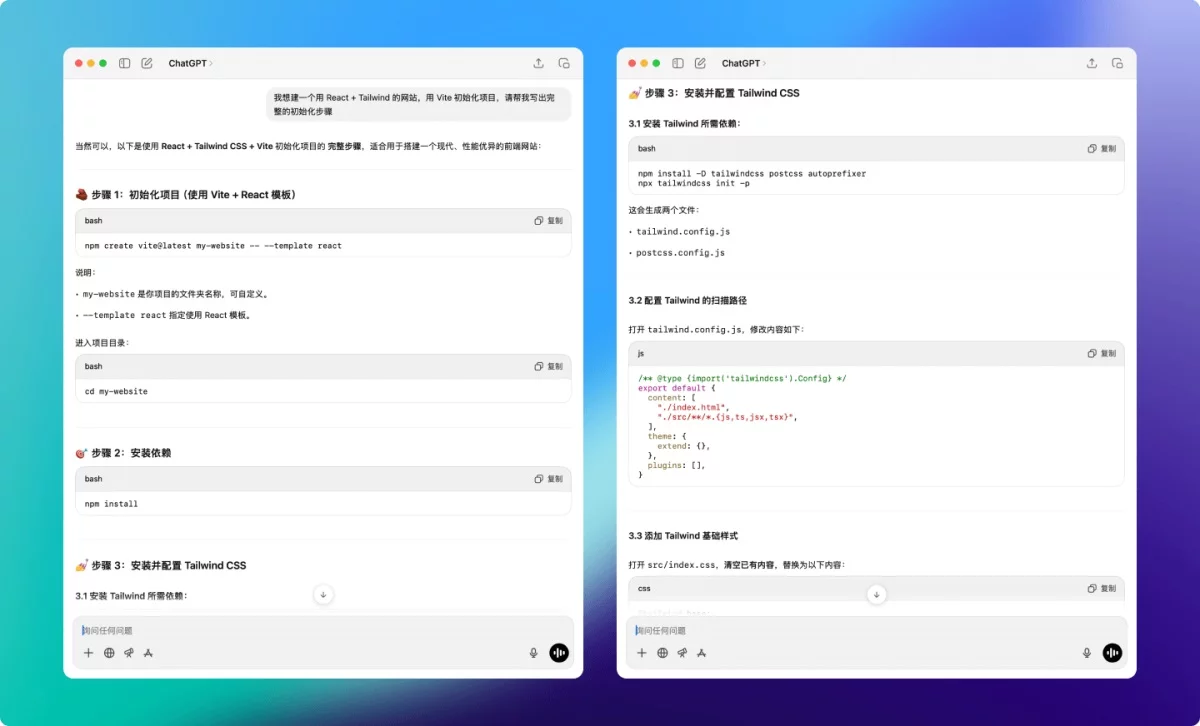
Task: Focus the message input field in the left window
Action: [300, 631]
